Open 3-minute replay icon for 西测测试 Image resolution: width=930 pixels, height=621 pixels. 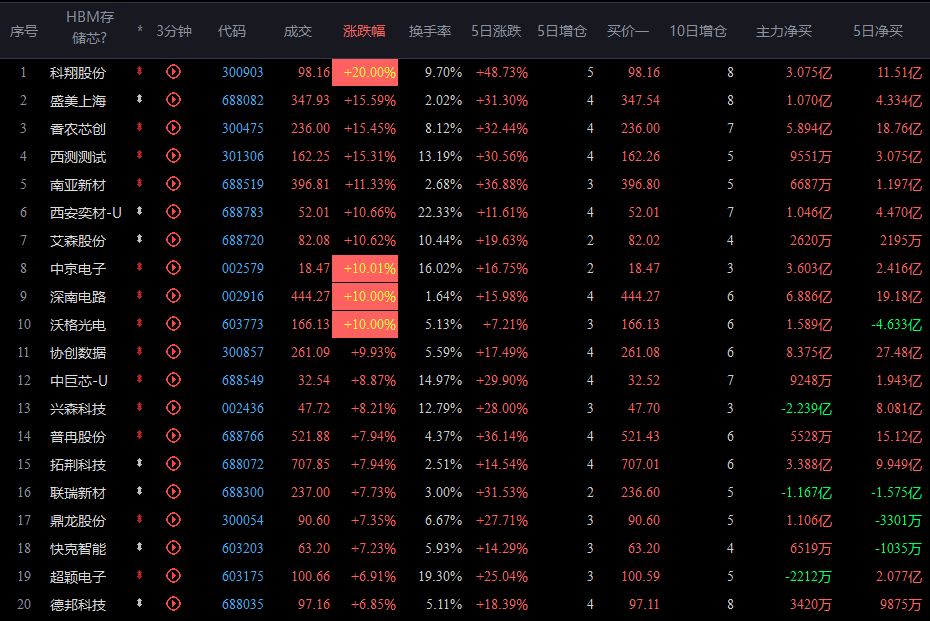(173, 156)
